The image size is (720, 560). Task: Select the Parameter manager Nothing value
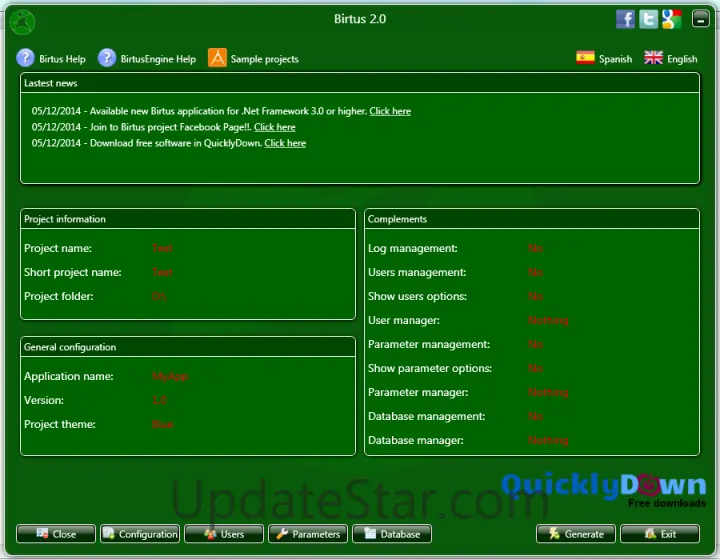[548, 392]
